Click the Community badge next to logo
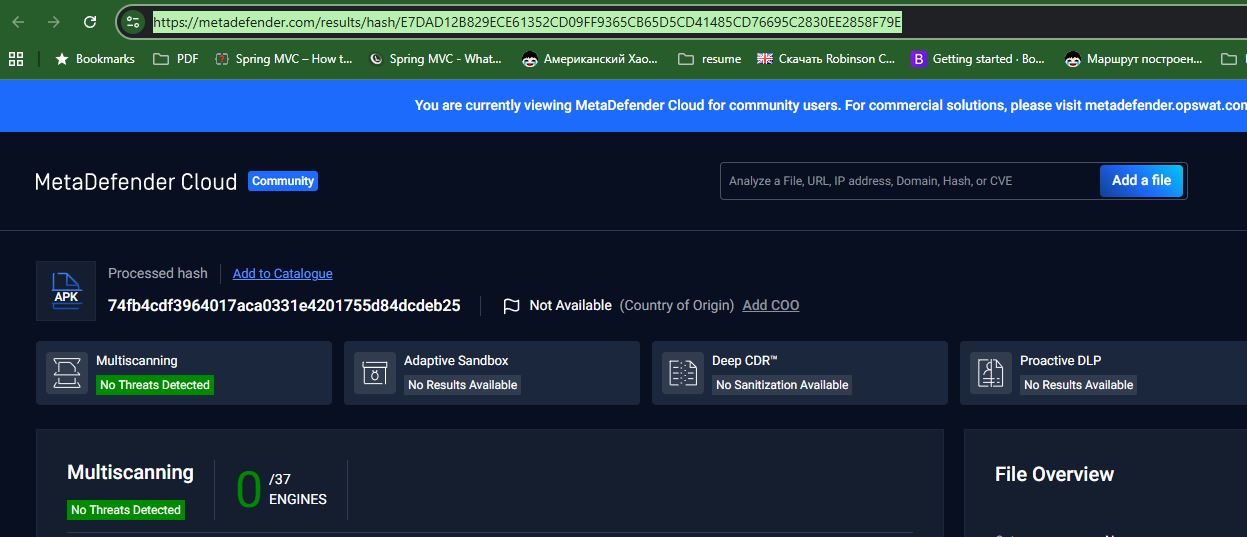 pos(283,181)
